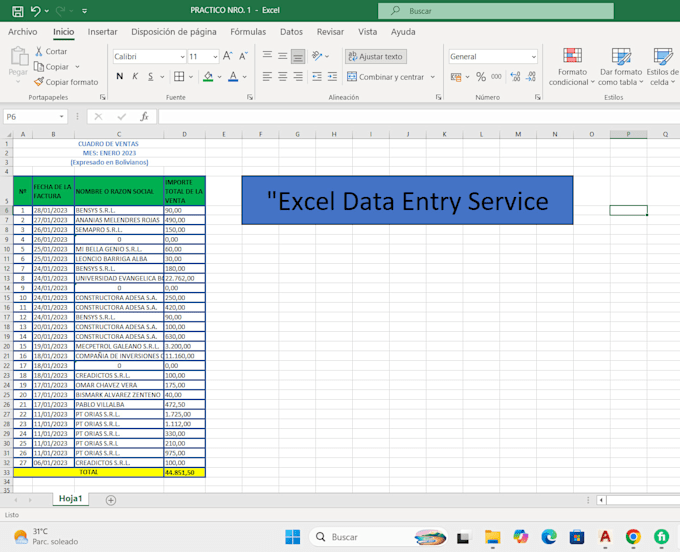The image size is (680, 552).
Task: Increase the indent level
Action: click(332, 77)
